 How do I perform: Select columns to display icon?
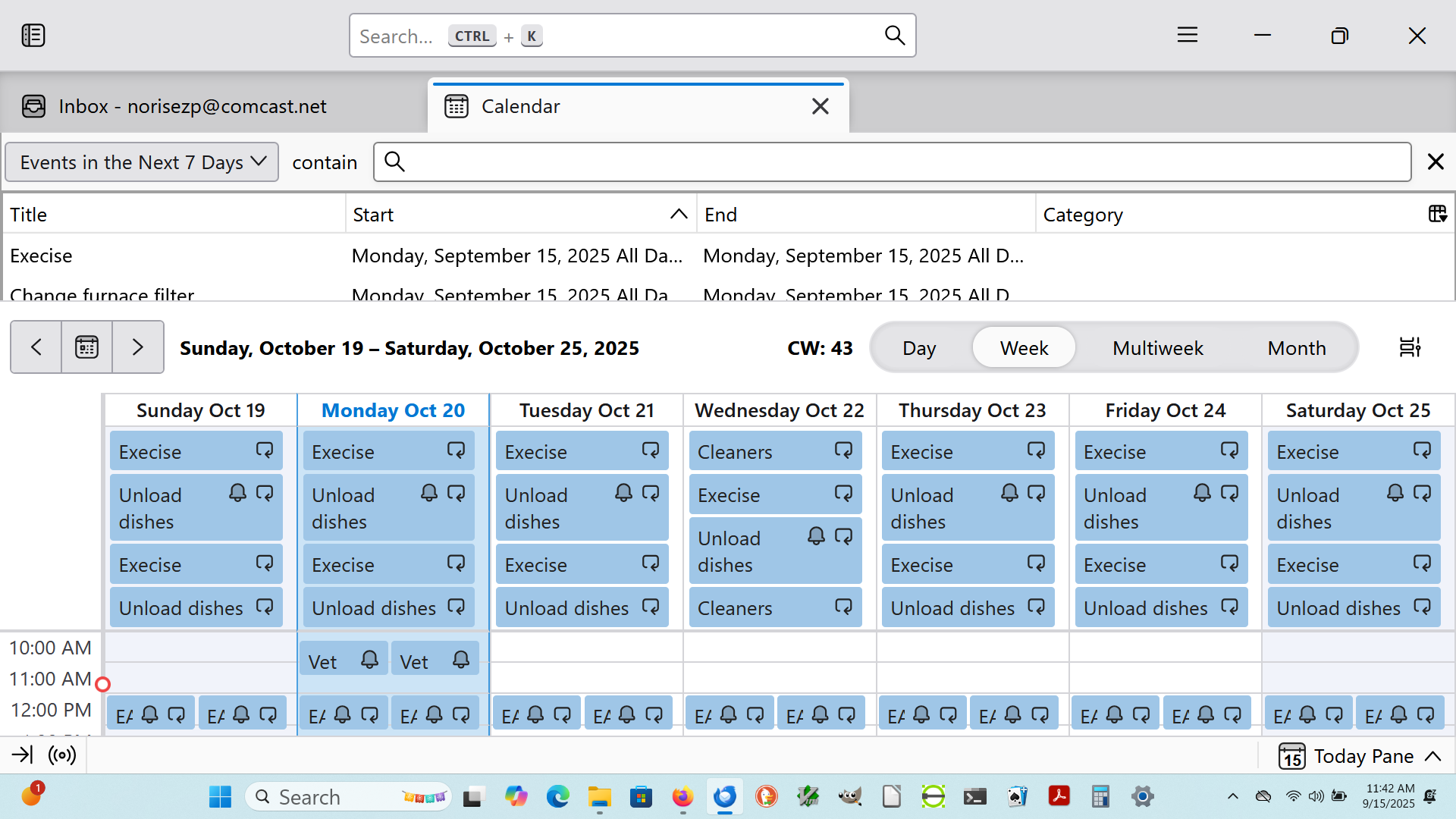coord(1437,215)
